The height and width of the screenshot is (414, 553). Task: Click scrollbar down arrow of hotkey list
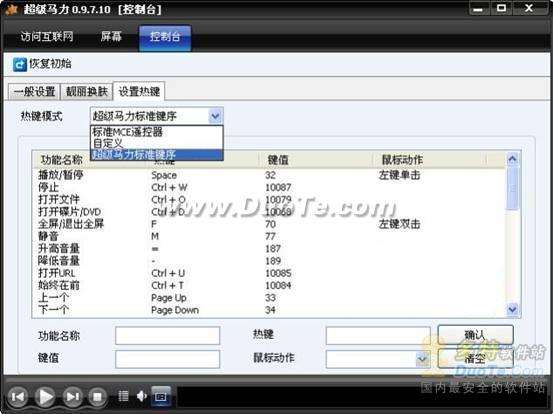click(x=512, y=310)
